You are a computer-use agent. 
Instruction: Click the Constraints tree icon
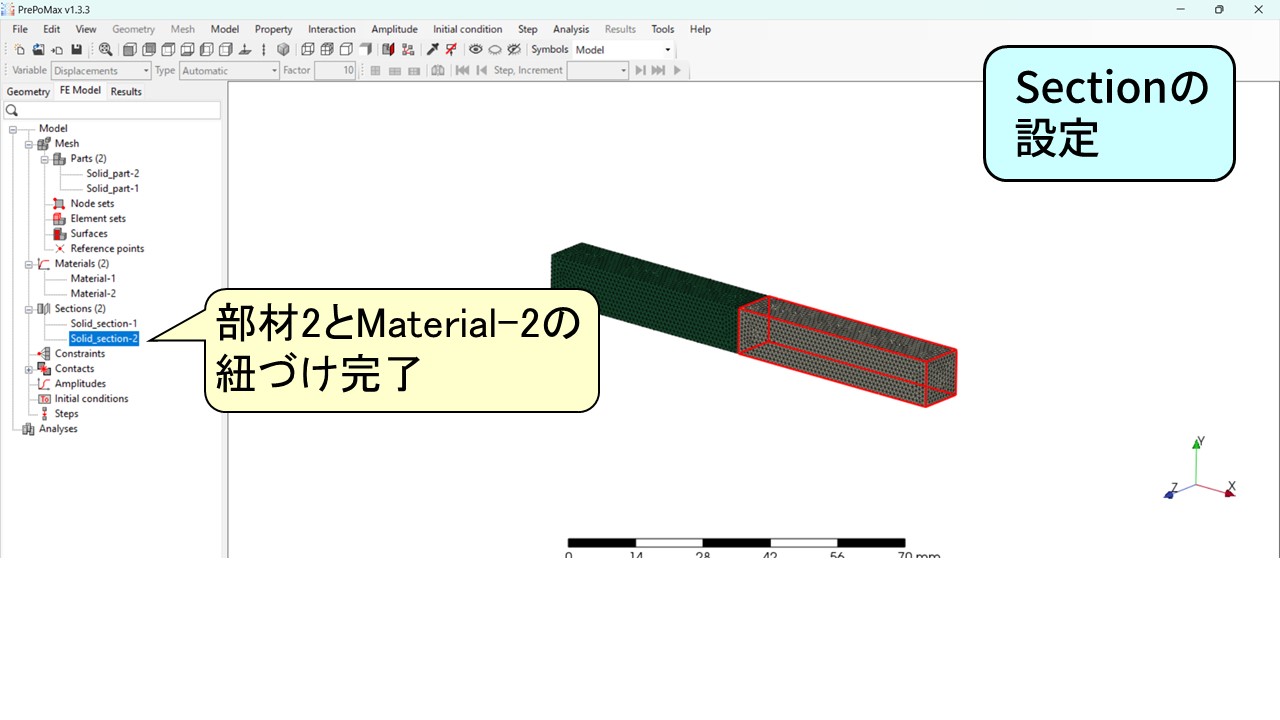43,354
